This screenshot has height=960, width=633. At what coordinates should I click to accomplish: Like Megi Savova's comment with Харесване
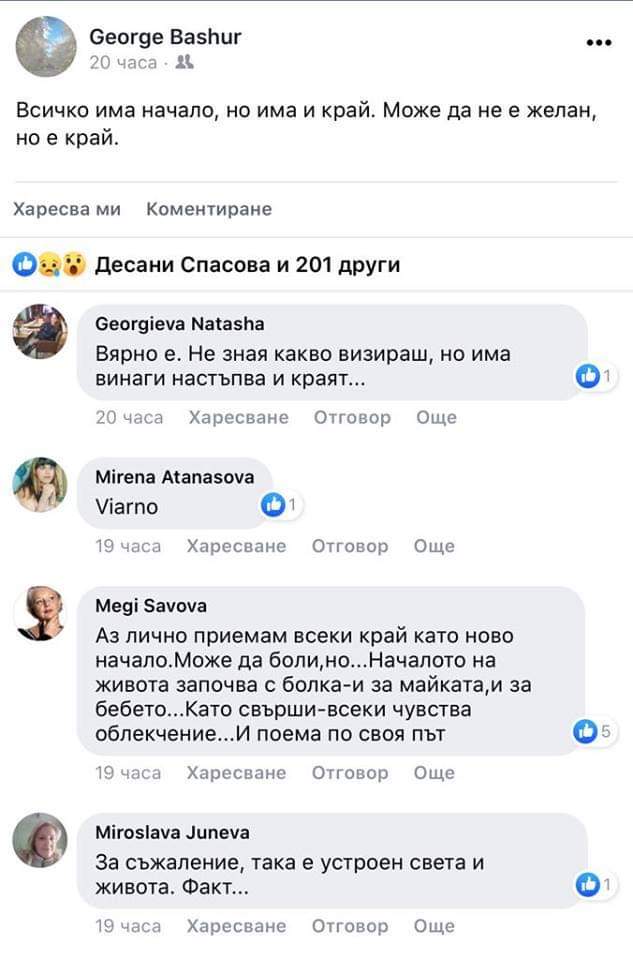point(236,773)
